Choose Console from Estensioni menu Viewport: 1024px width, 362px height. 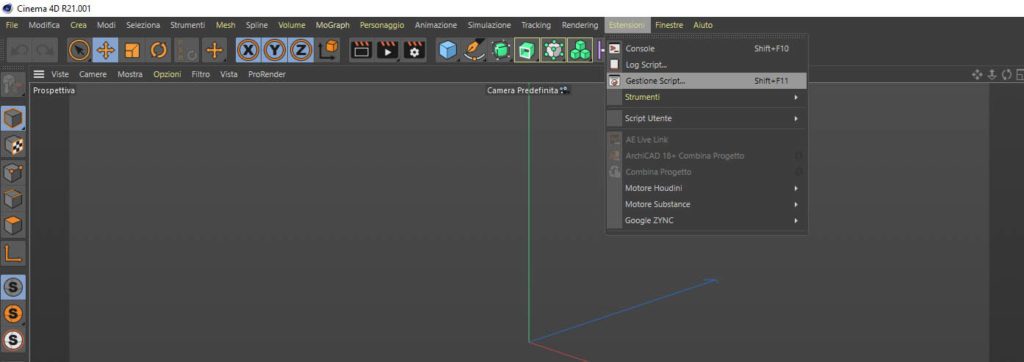click(x=707, y=48)
